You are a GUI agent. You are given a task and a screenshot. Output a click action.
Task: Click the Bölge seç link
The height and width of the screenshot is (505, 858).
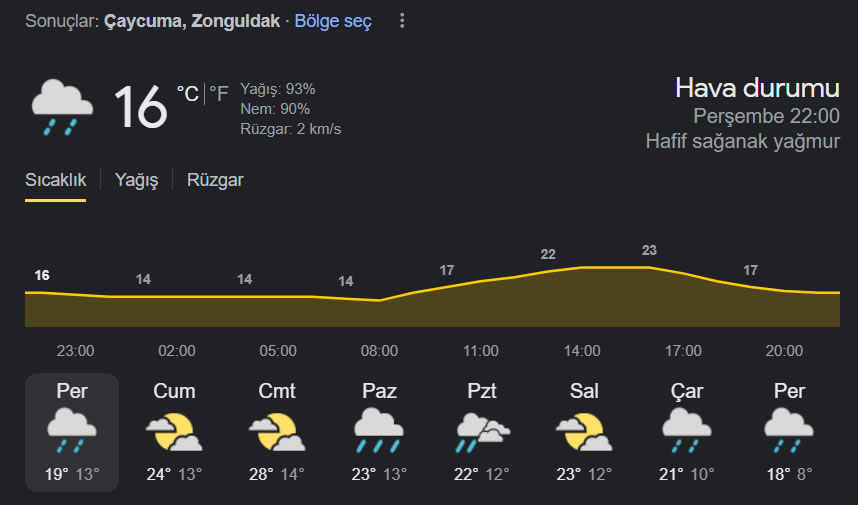(x=333, y=21)
